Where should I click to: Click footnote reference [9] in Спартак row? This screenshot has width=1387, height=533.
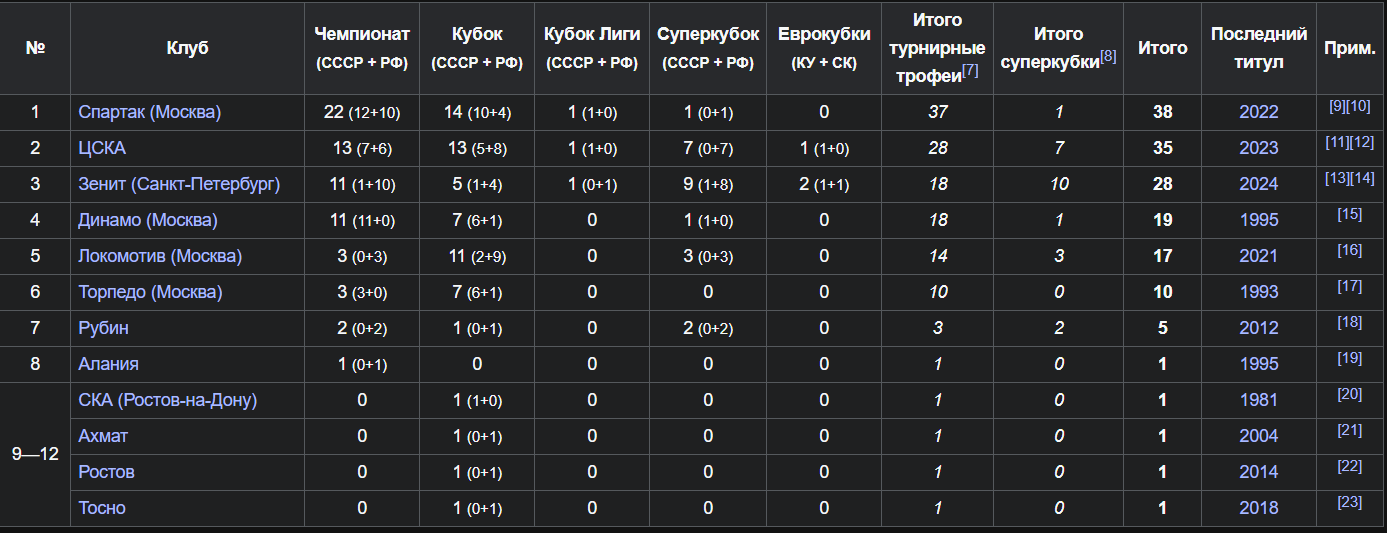click(1337, 106)
